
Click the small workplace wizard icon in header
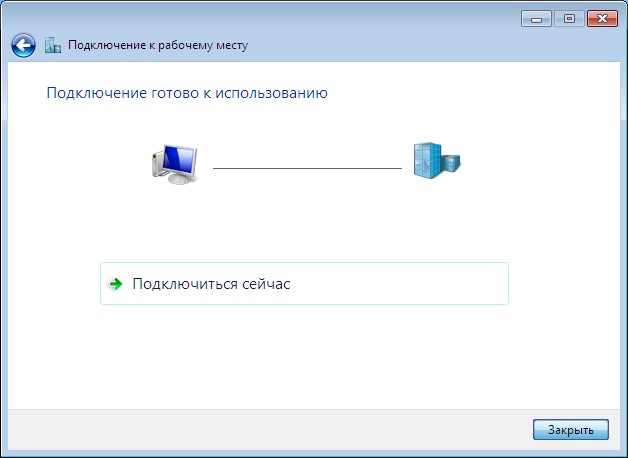click(x=53, y=45)
